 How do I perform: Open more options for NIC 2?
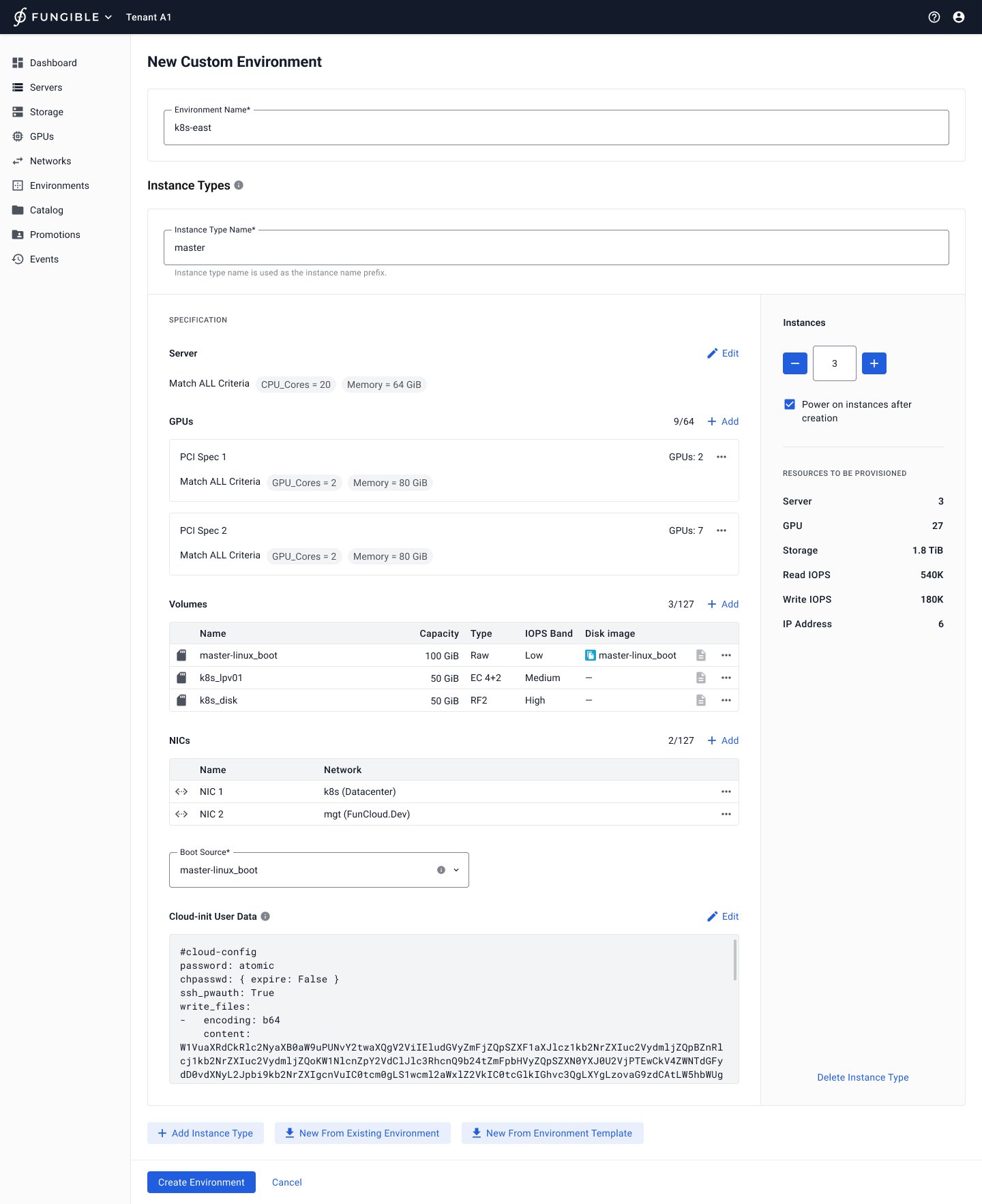pos(726,814)
